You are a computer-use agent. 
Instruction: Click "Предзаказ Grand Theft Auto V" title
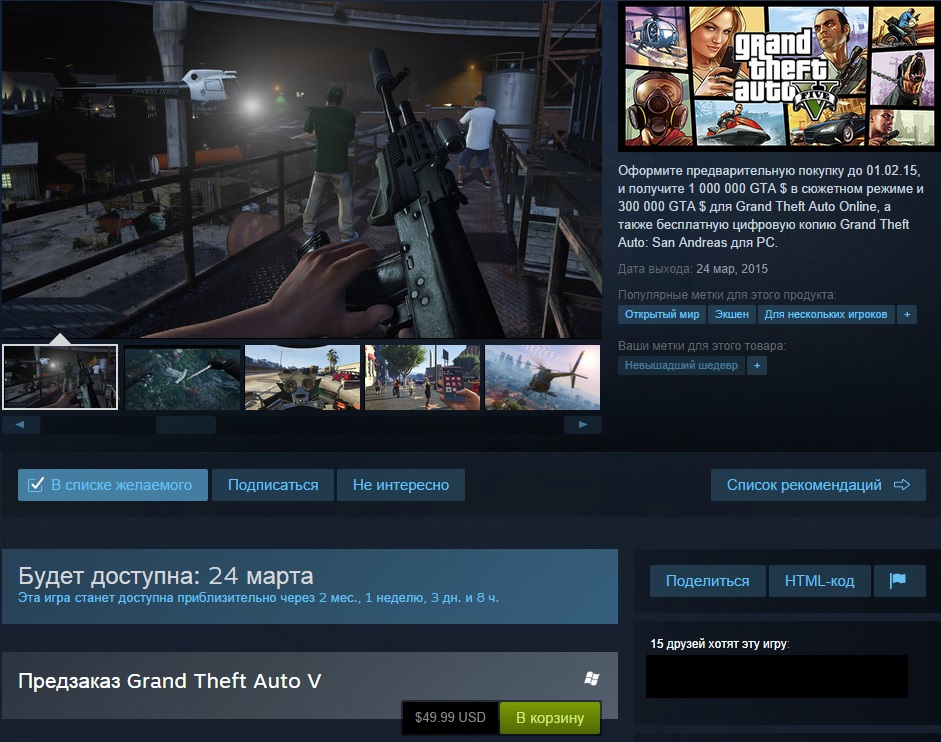coord(170,681)
